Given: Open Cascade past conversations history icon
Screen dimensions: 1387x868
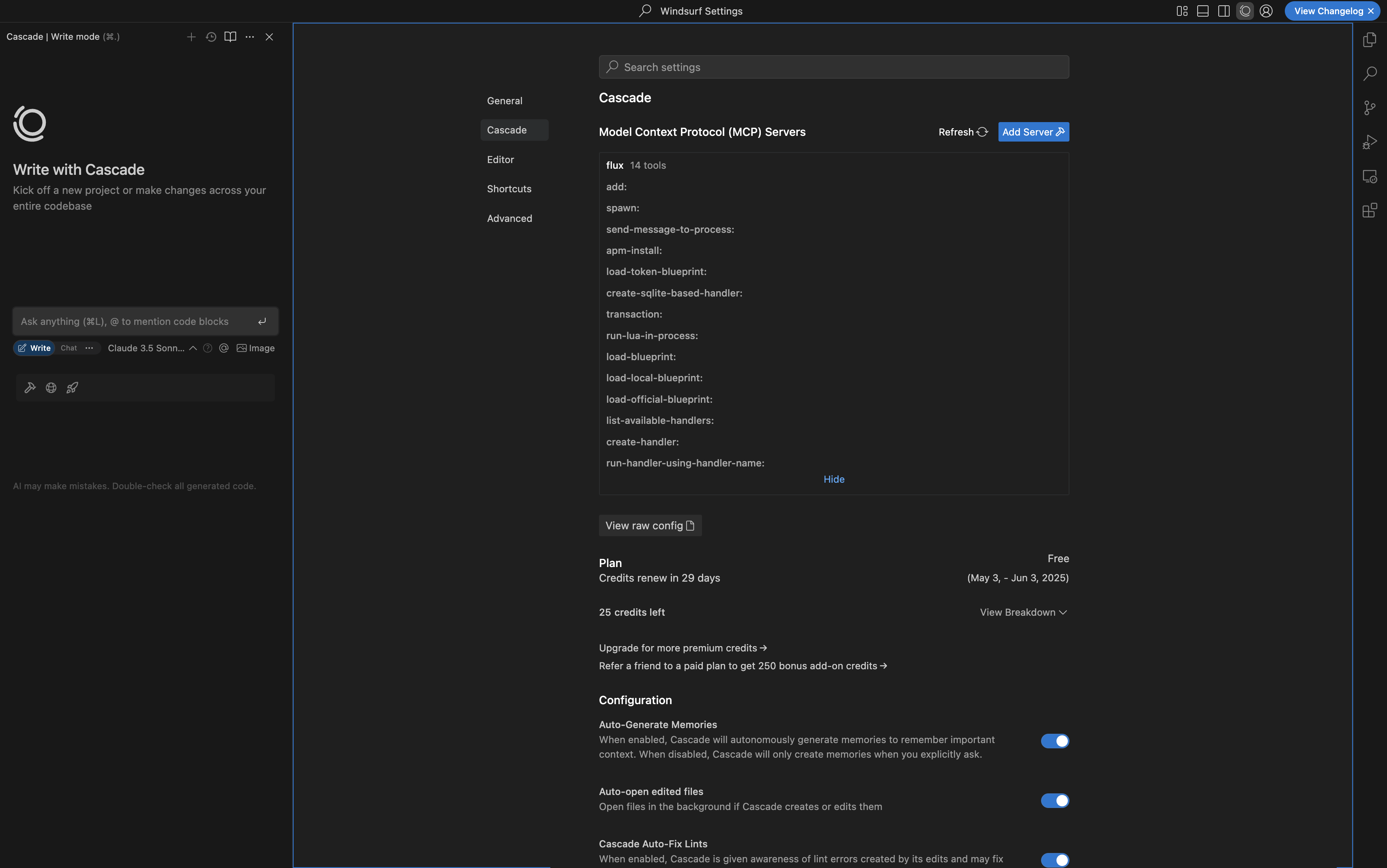Looking at the screenshot, I should tap(210, 37).
